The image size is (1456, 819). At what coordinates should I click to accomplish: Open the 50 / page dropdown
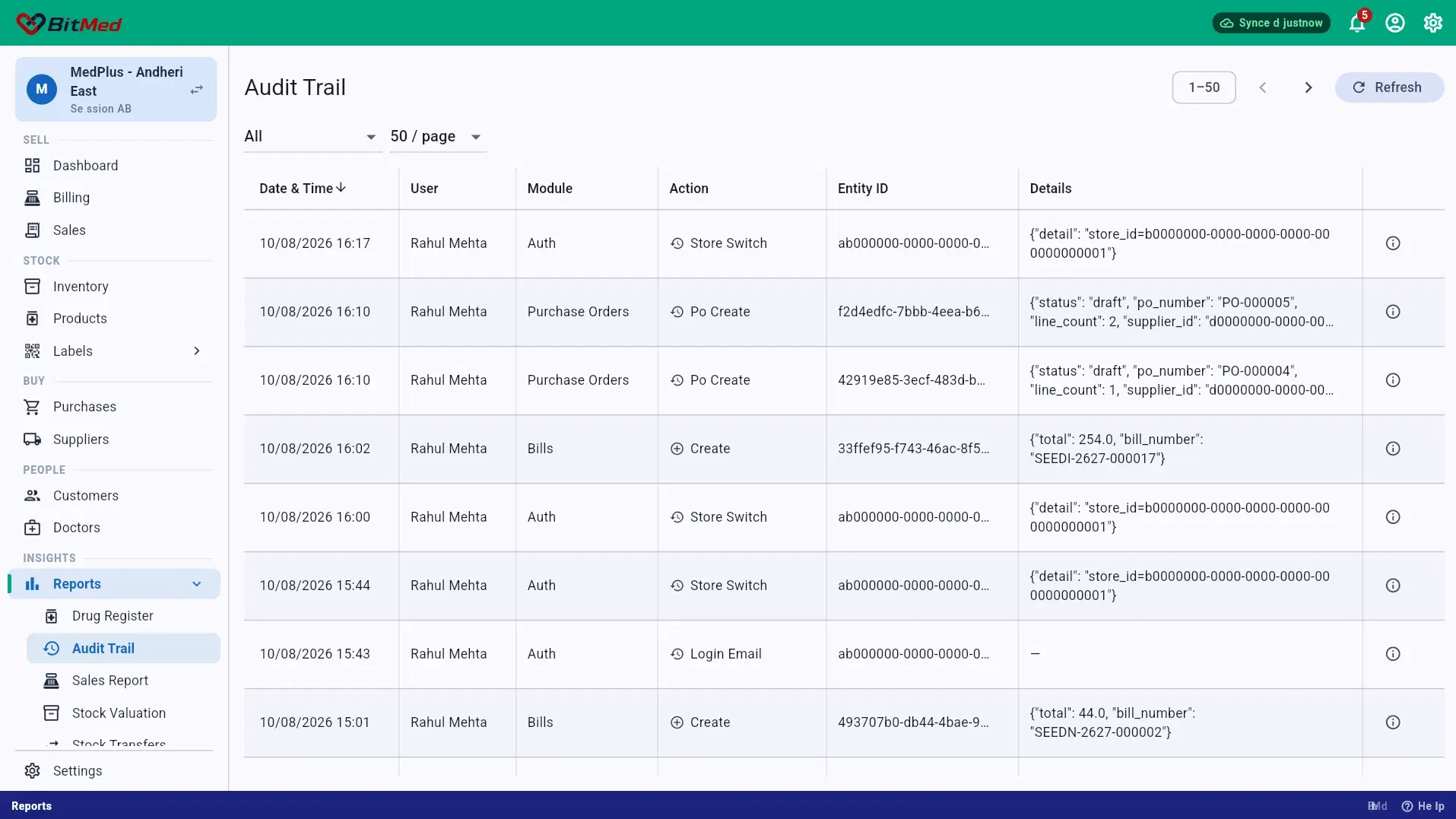click(x=438, y=137)
